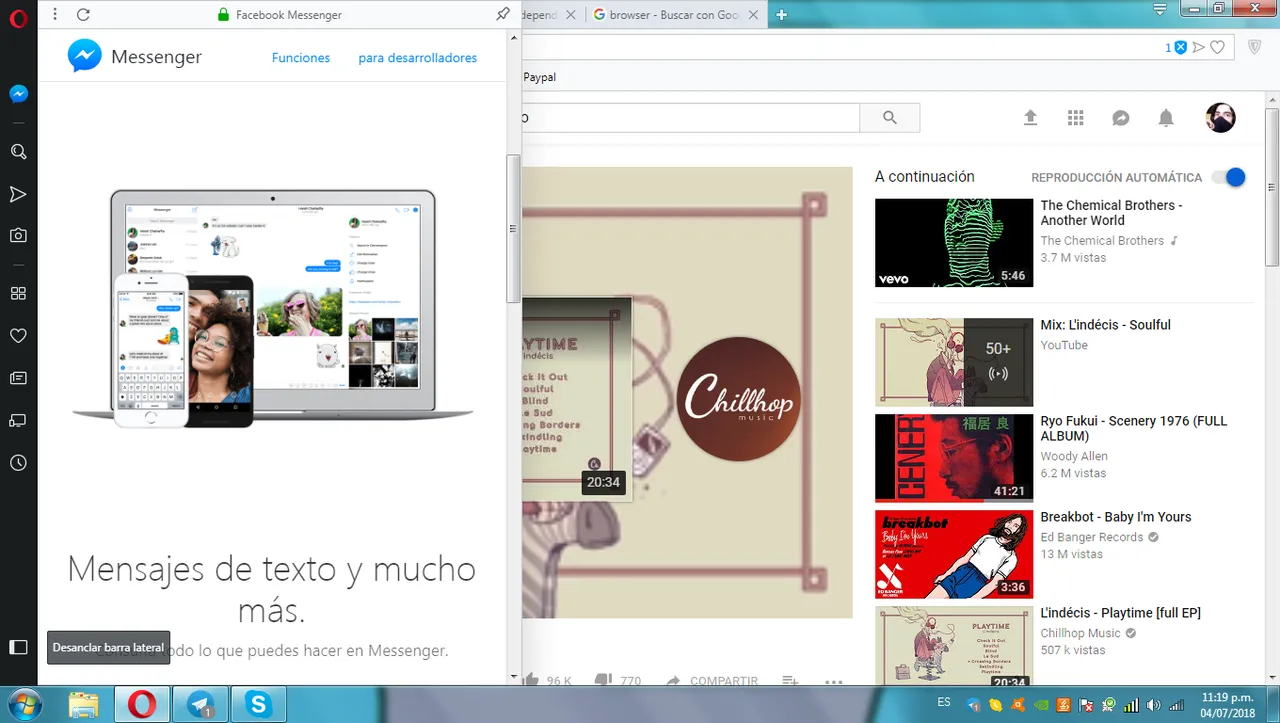
Task: Open The Chemical Brothers channel name
Action: 1102,241
